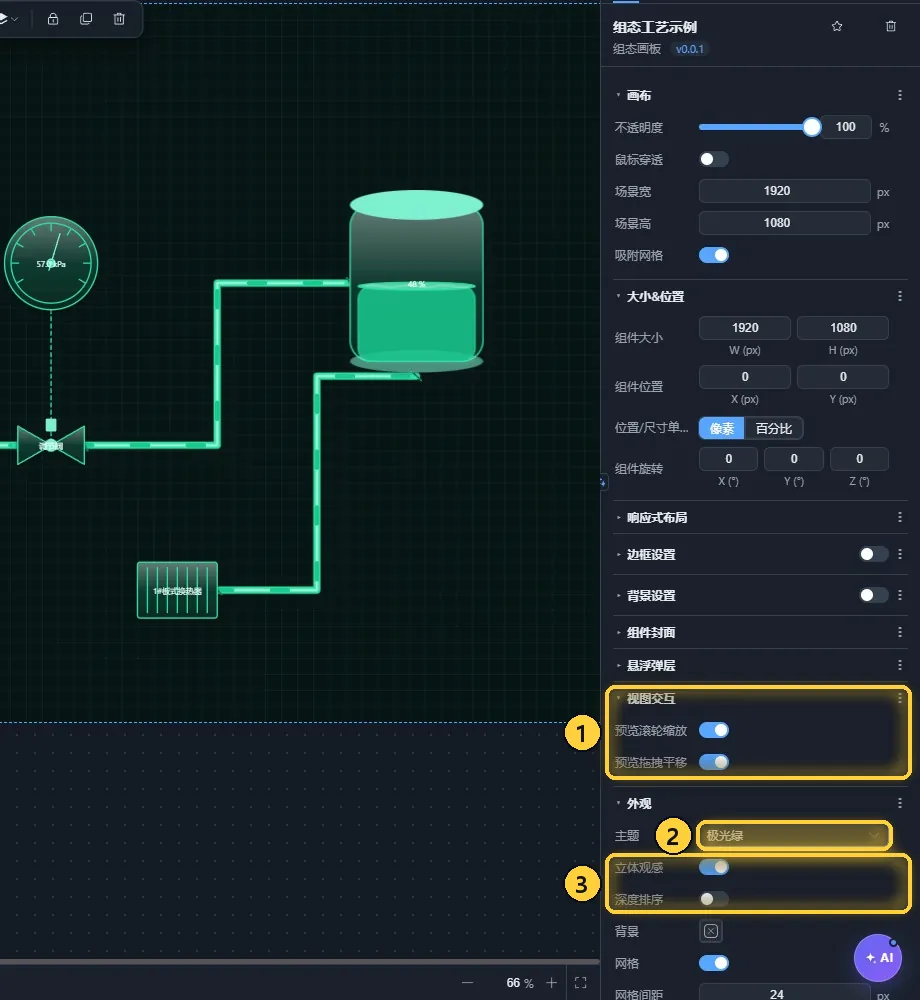Open the more-options menu for 背景设置 section
This screenshot has width=920, height=1000.
[900, 595]
